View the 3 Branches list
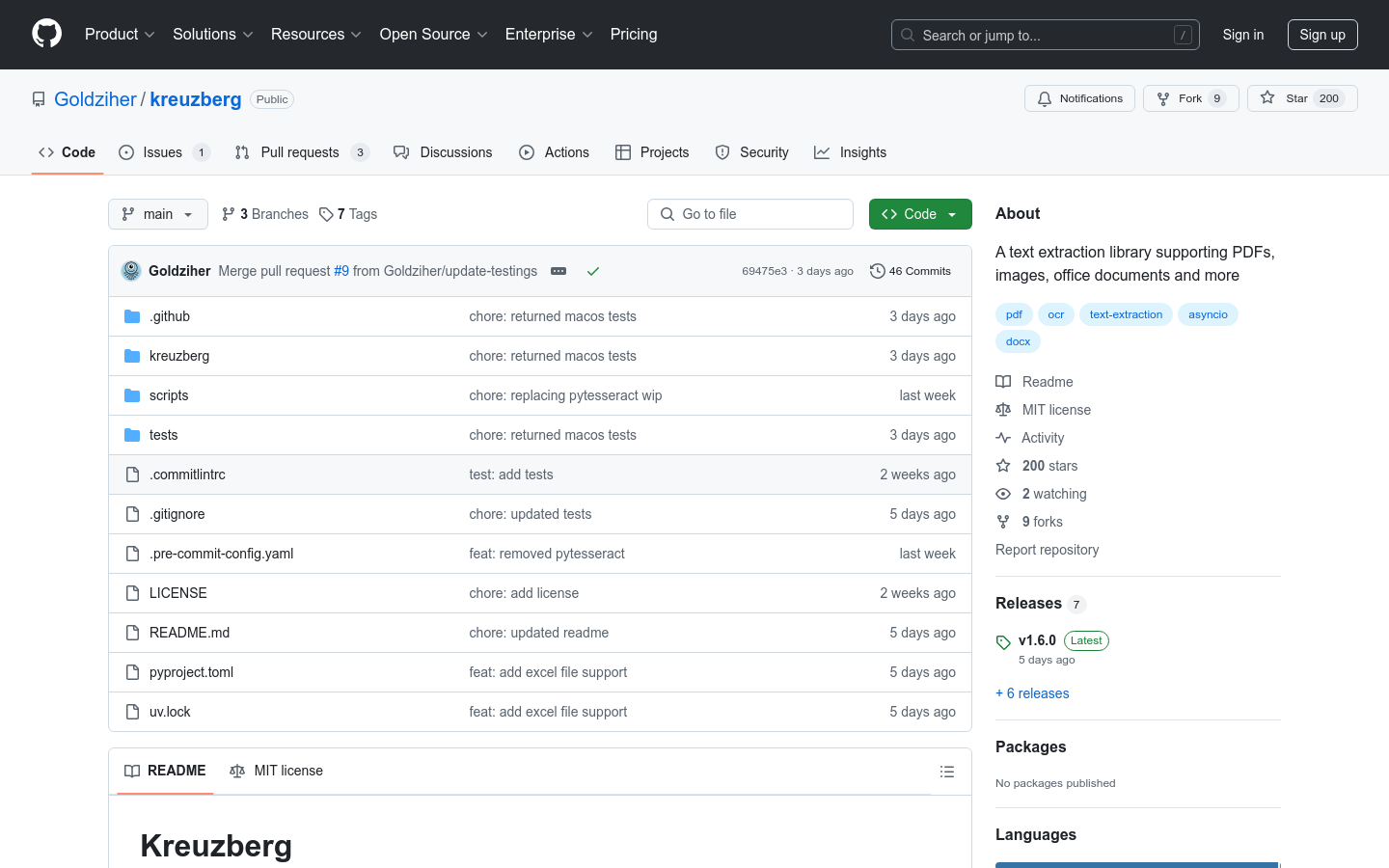This screenshot has width=1389, height=868. click(265, 214)
